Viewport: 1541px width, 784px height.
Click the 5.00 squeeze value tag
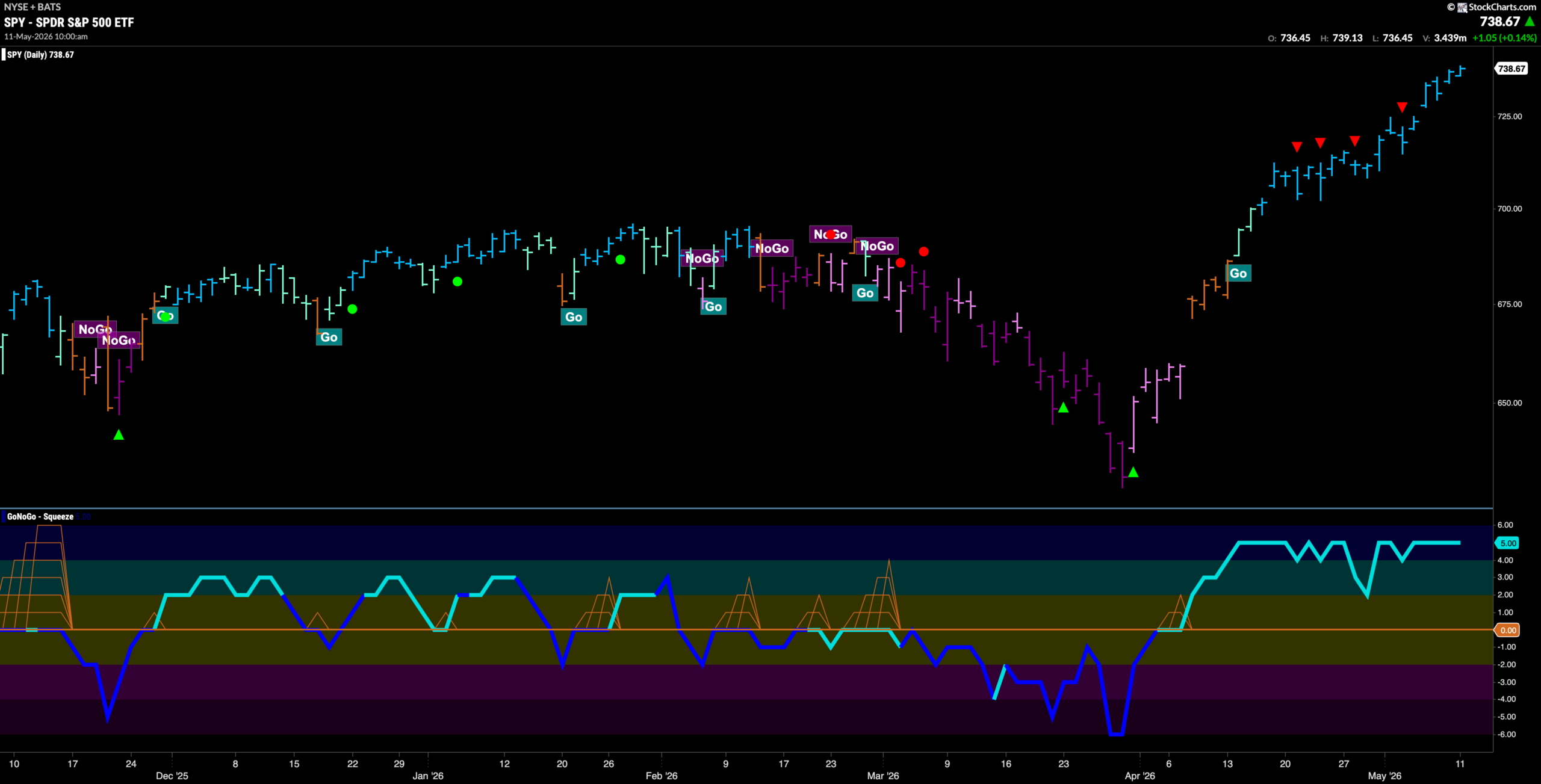[1508, 543]
